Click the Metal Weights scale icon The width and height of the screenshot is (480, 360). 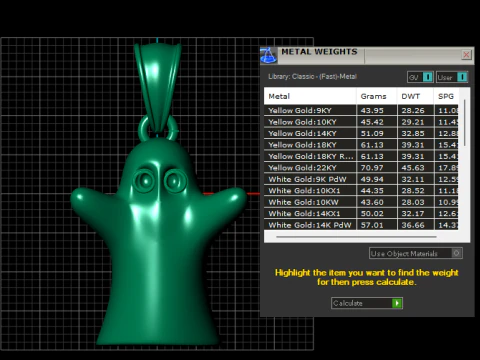click(268, 55)
